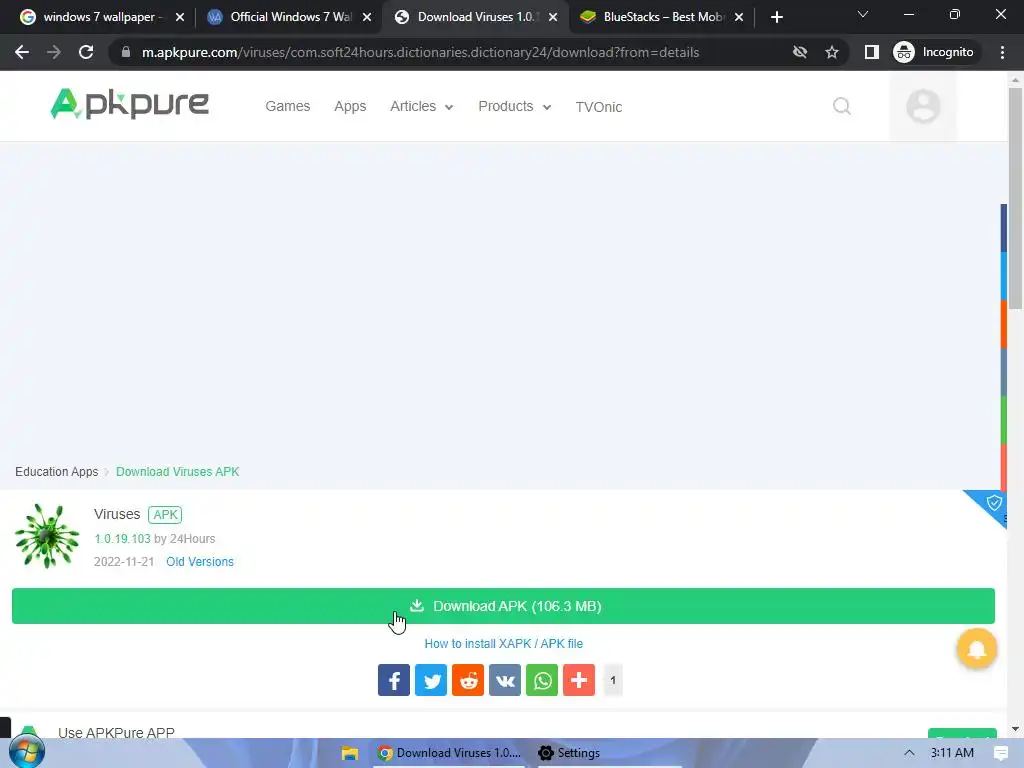Click the page vertical scrollbar thumb
1024x768 pixels.
click(x=1015, y=198)
